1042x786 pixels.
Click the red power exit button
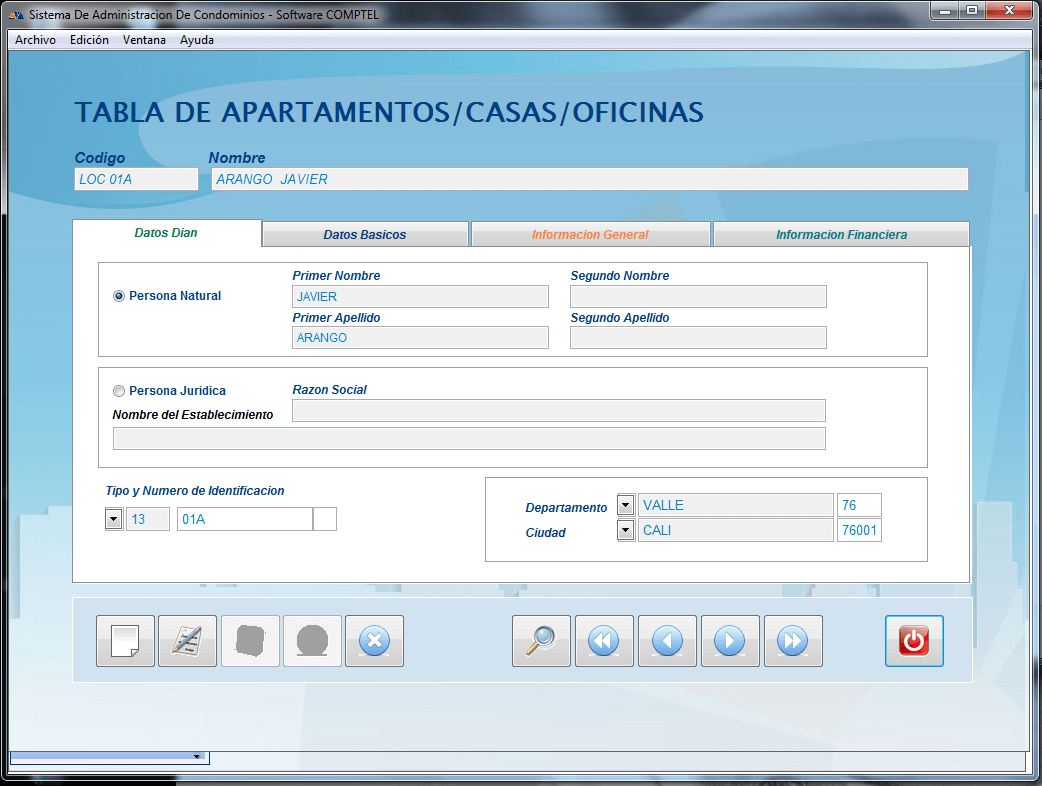coord(914,641)
